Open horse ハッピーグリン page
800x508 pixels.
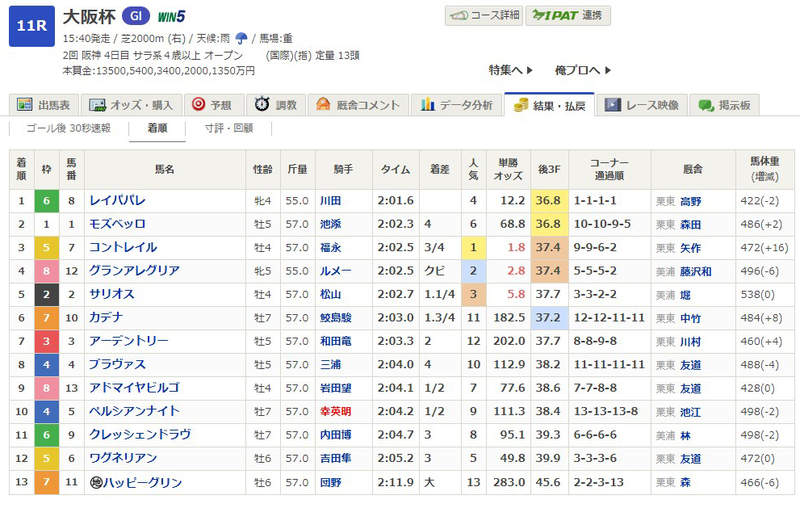pos(142,482)
